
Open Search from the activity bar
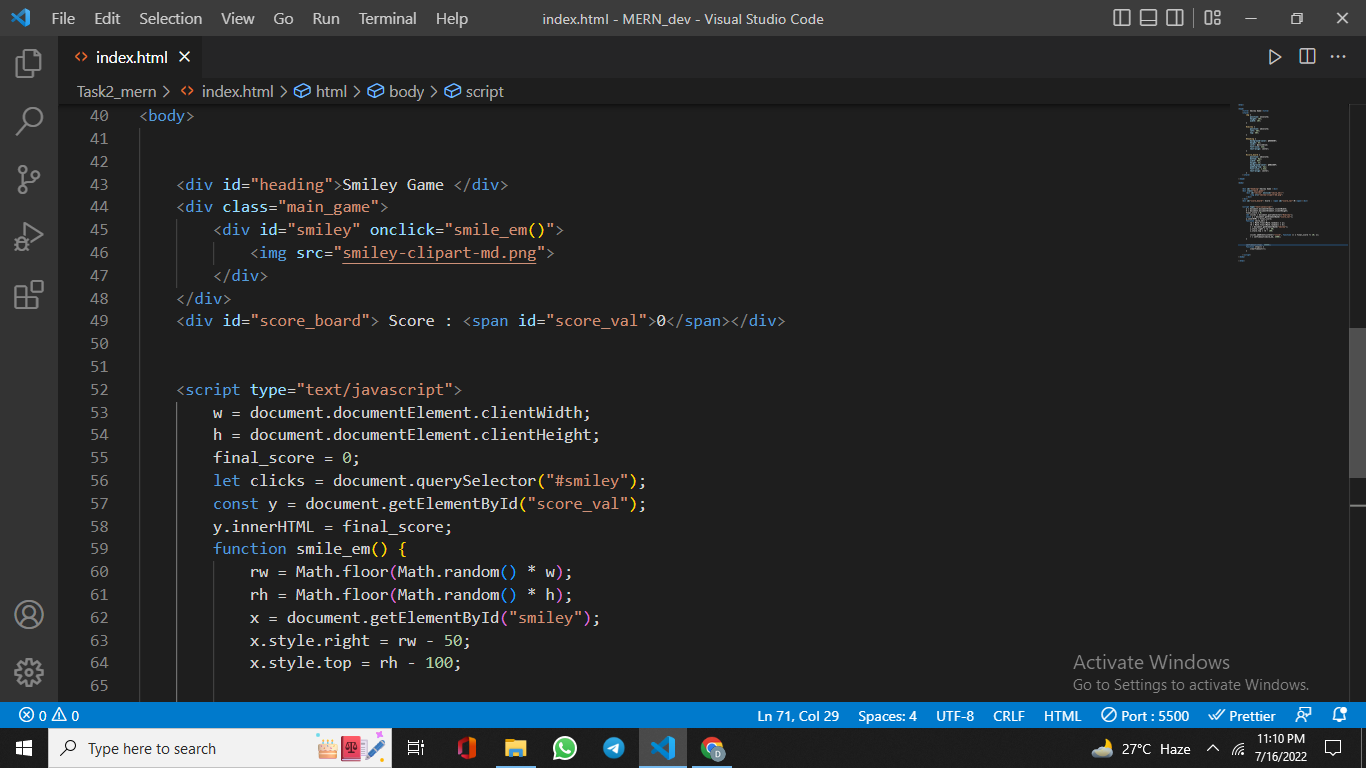tap(28, 120)
